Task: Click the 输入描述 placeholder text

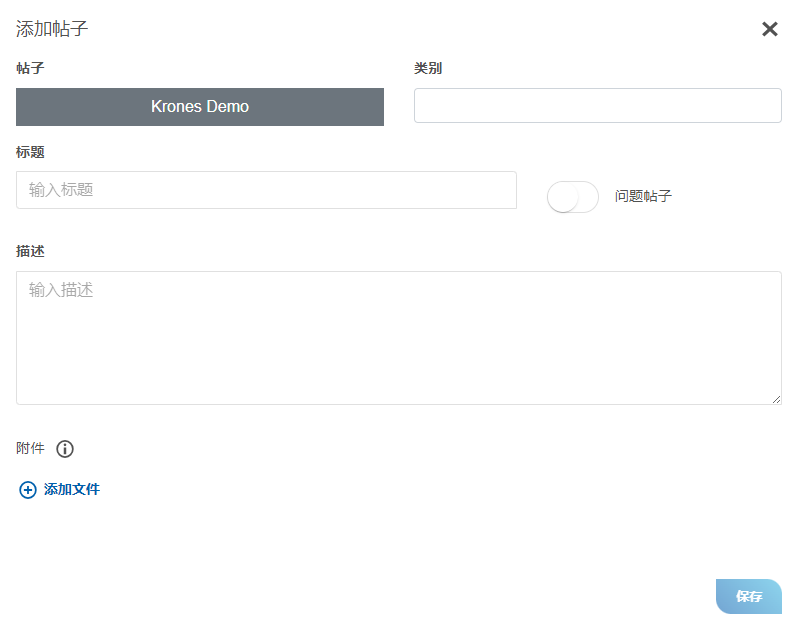Action: tap(61, 290)
